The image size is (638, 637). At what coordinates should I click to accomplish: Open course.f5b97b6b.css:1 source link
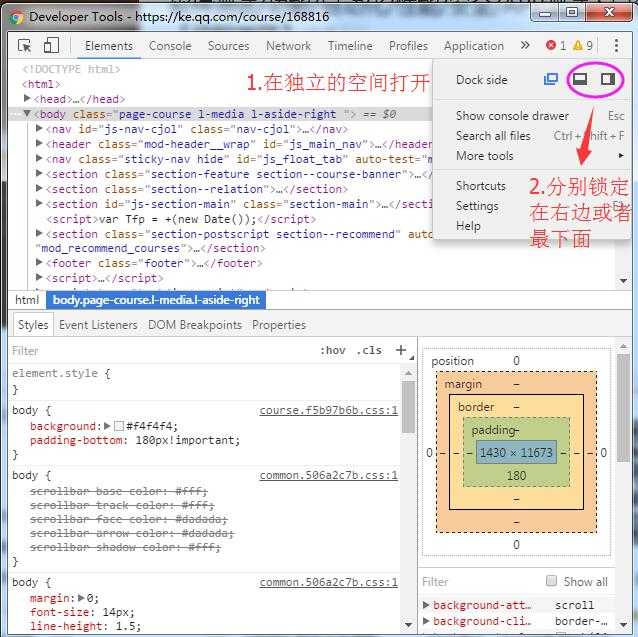click(328, 410)
